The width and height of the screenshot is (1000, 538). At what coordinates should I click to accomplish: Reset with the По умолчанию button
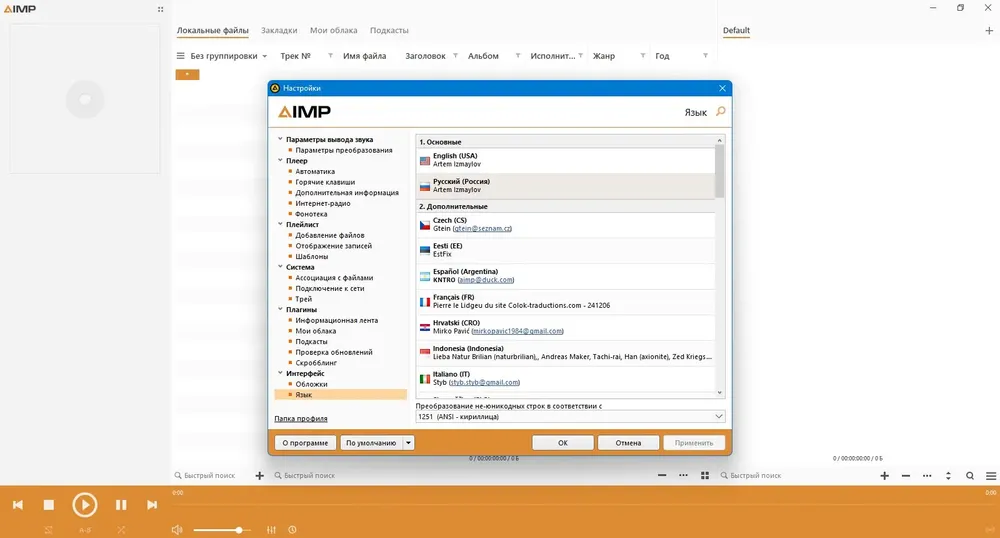371,443
